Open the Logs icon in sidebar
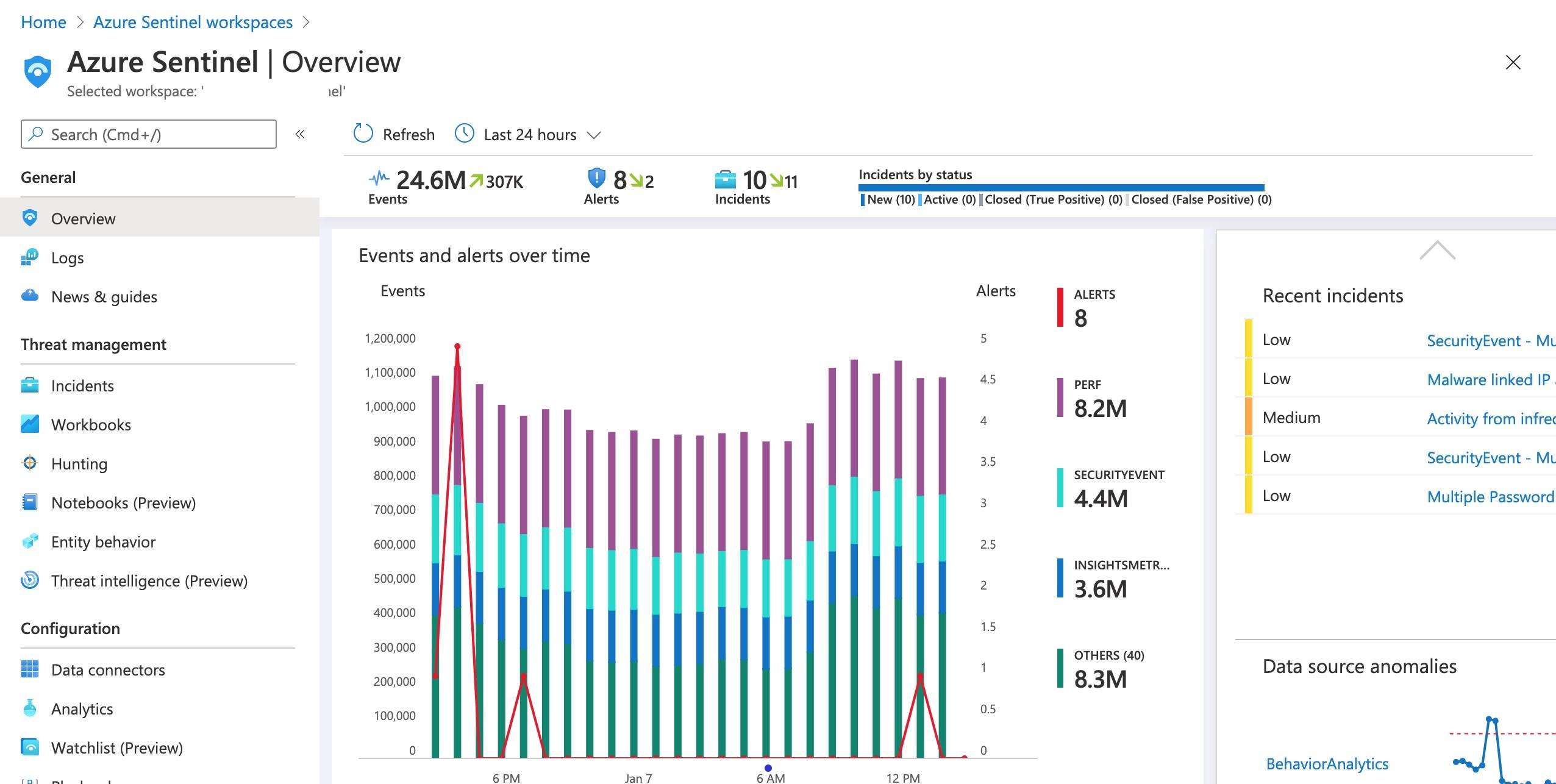The image size is (1556, 784). [29, 258]
